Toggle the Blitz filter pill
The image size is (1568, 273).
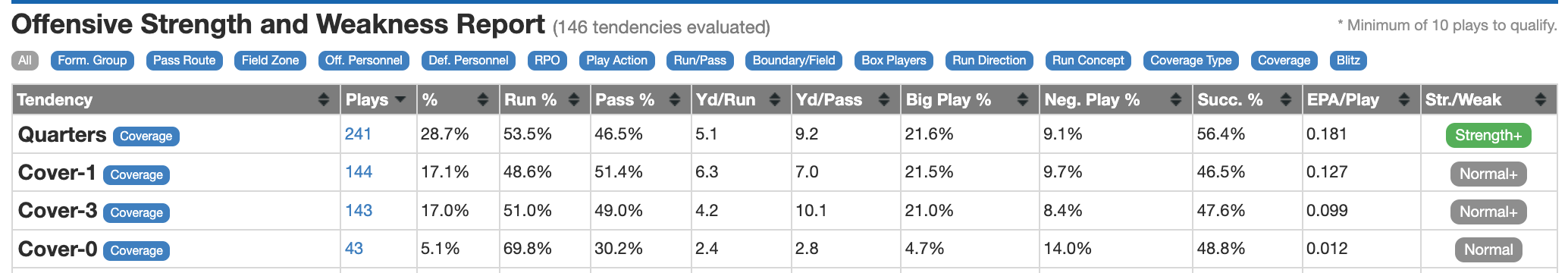[x=1348, y=61]
